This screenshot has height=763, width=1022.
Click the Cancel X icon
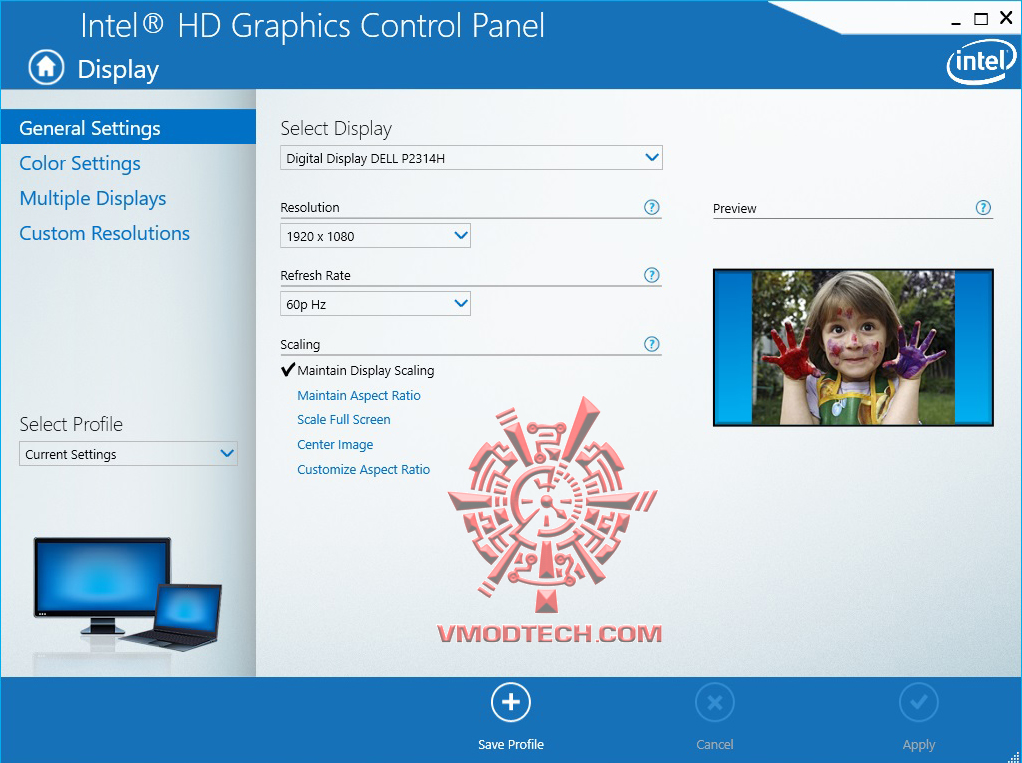point(715,702)
